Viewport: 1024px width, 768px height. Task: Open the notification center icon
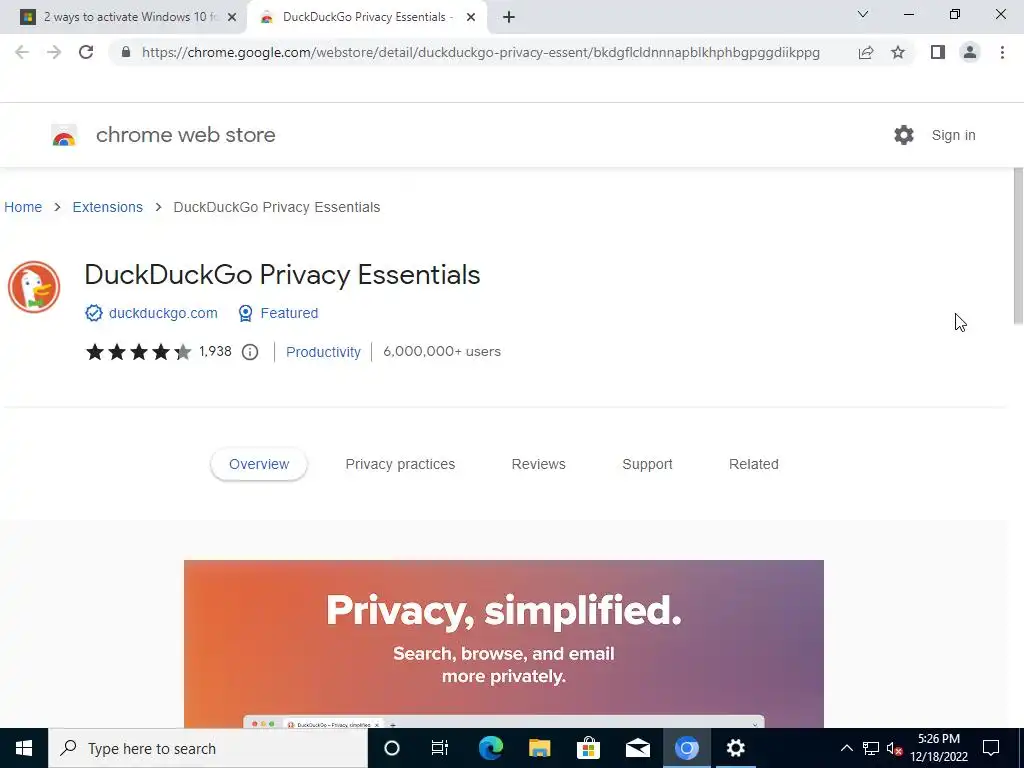pos(991,748)
